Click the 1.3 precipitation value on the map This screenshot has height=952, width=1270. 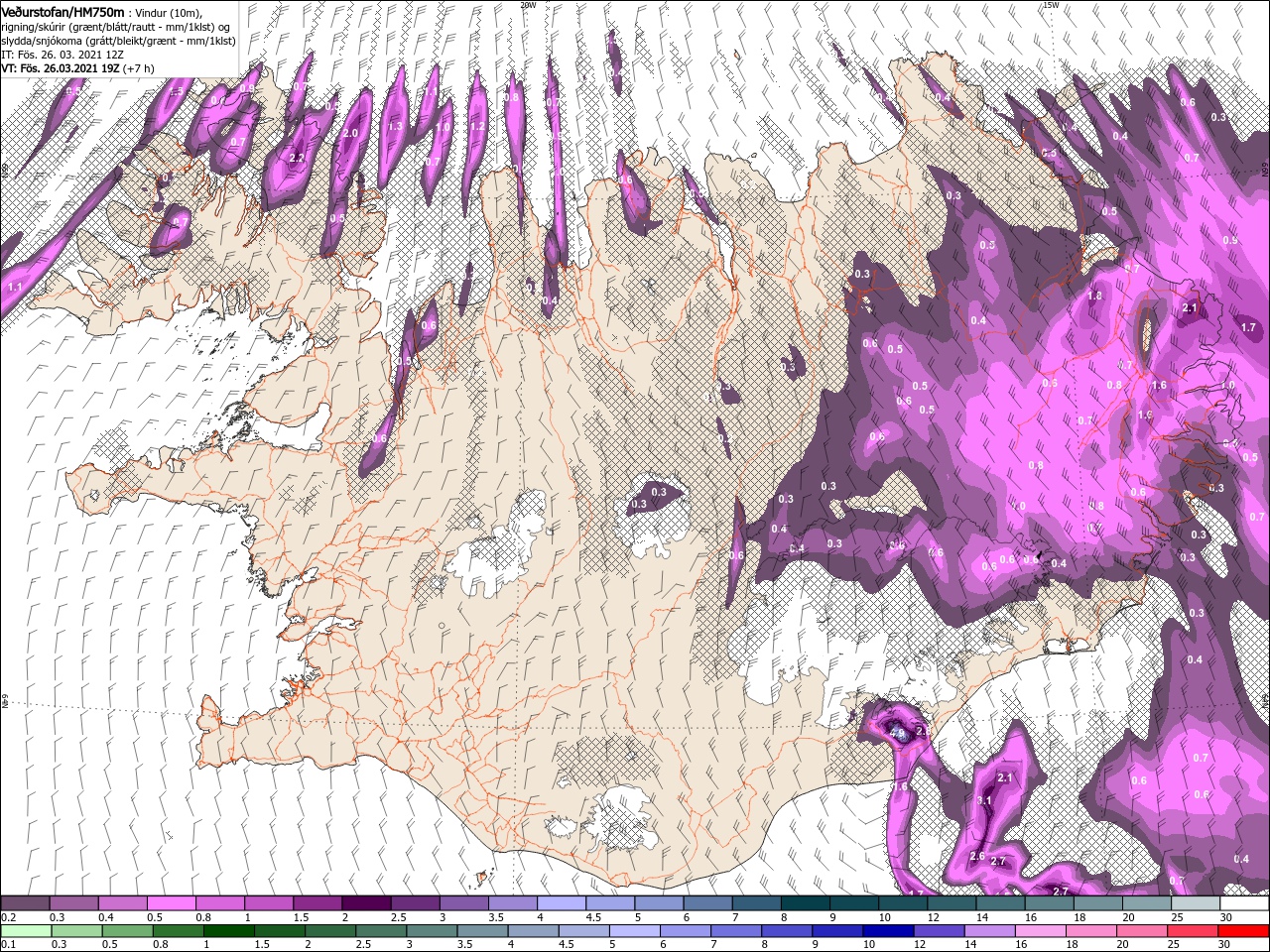click(x=396, y=127)
